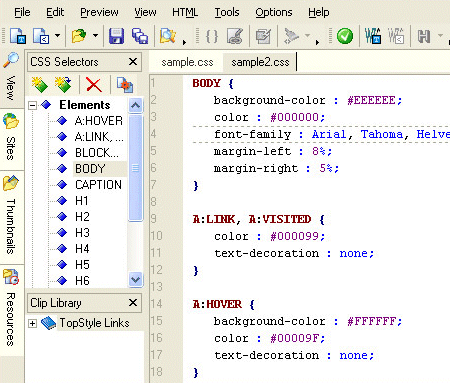Viewport: 450px width, 383px height.
Task: Expand the TopStyle Links clip node
Action: 32,323
